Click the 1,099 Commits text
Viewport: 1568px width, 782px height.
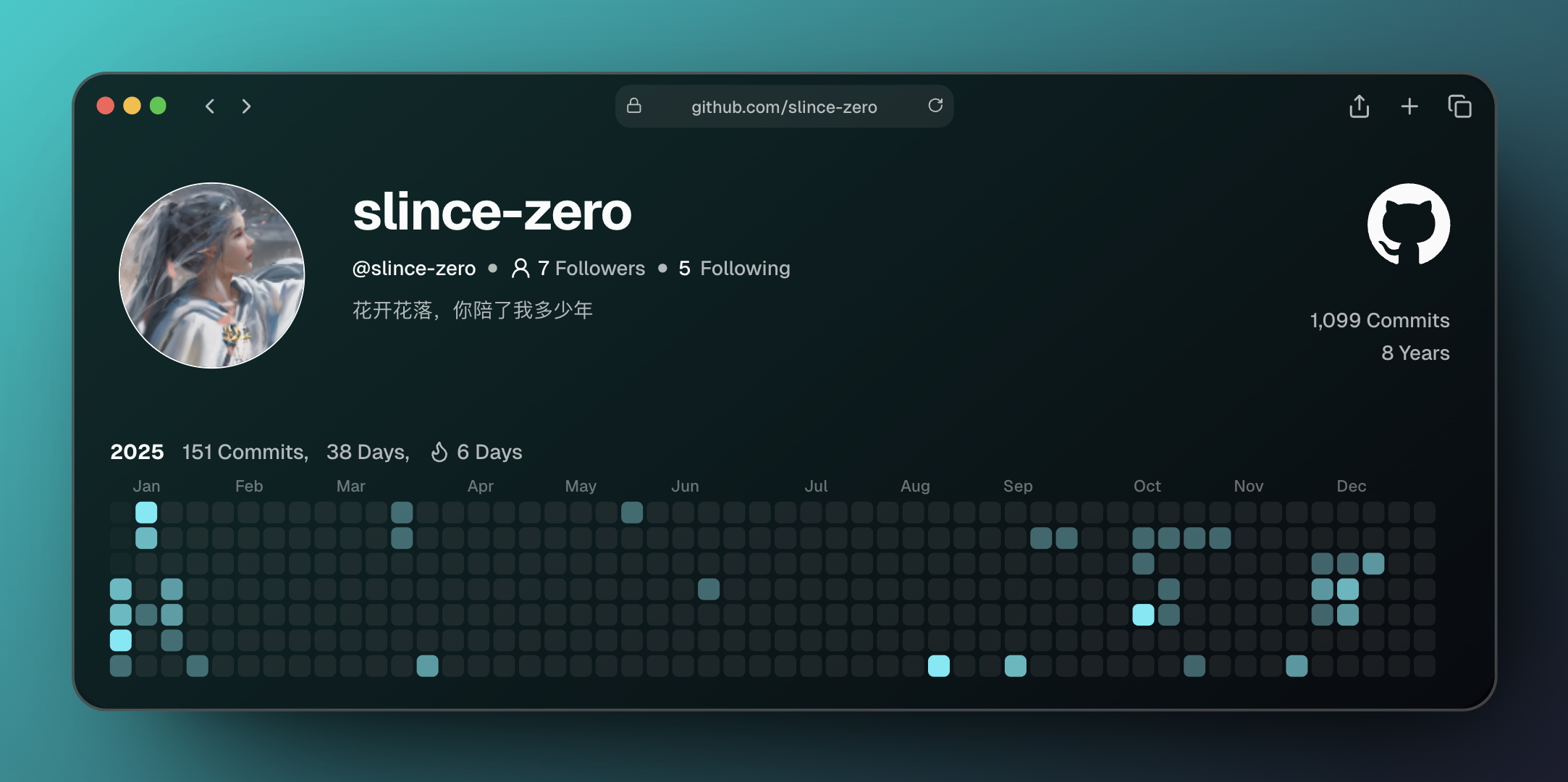[1379, 320]
